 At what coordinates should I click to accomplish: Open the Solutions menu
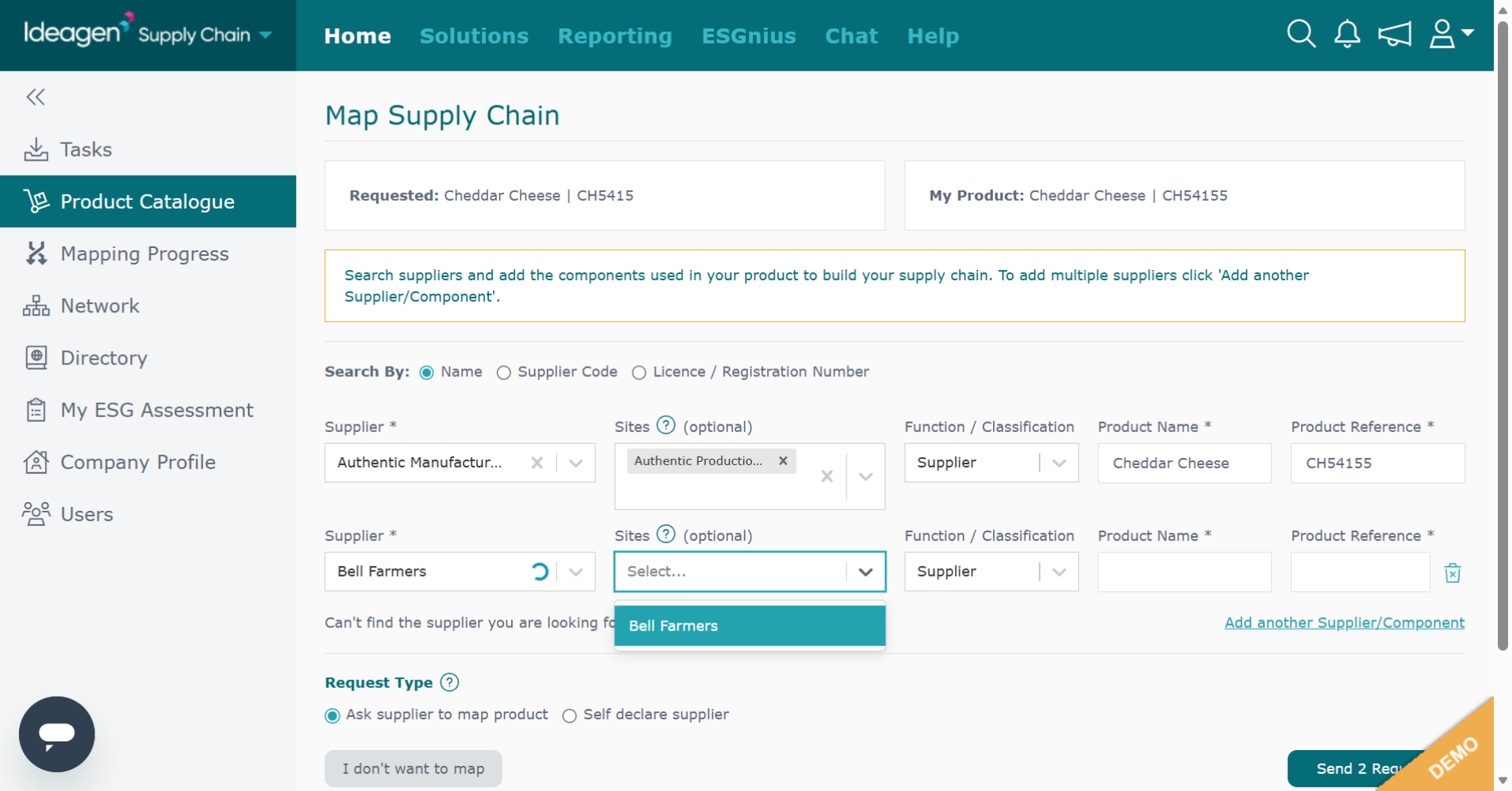point(474,35)
